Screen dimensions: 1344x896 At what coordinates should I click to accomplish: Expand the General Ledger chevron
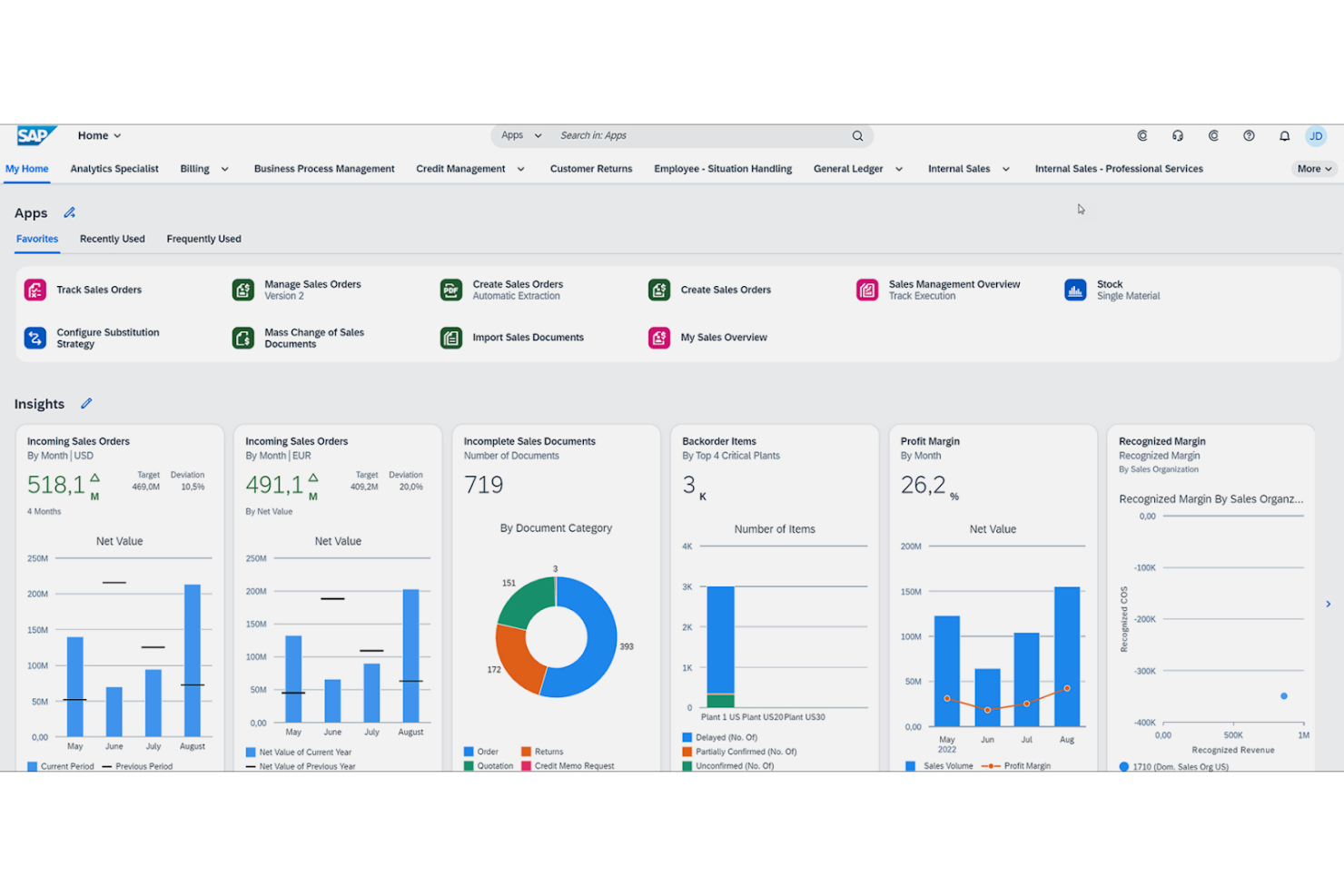click(899, 169)
